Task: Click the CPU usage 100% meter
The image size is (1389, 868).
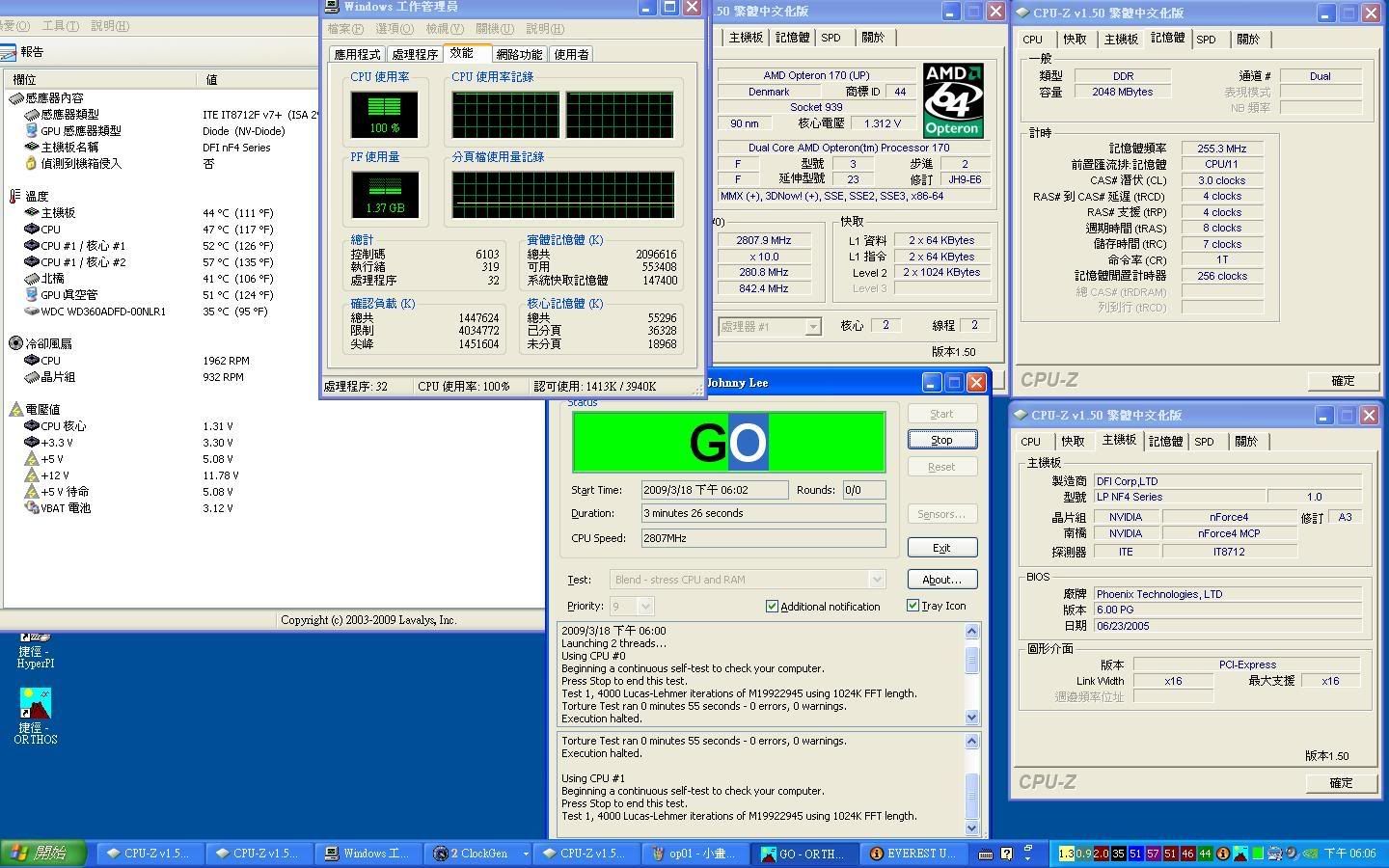Action: click(x=384, y=115)
